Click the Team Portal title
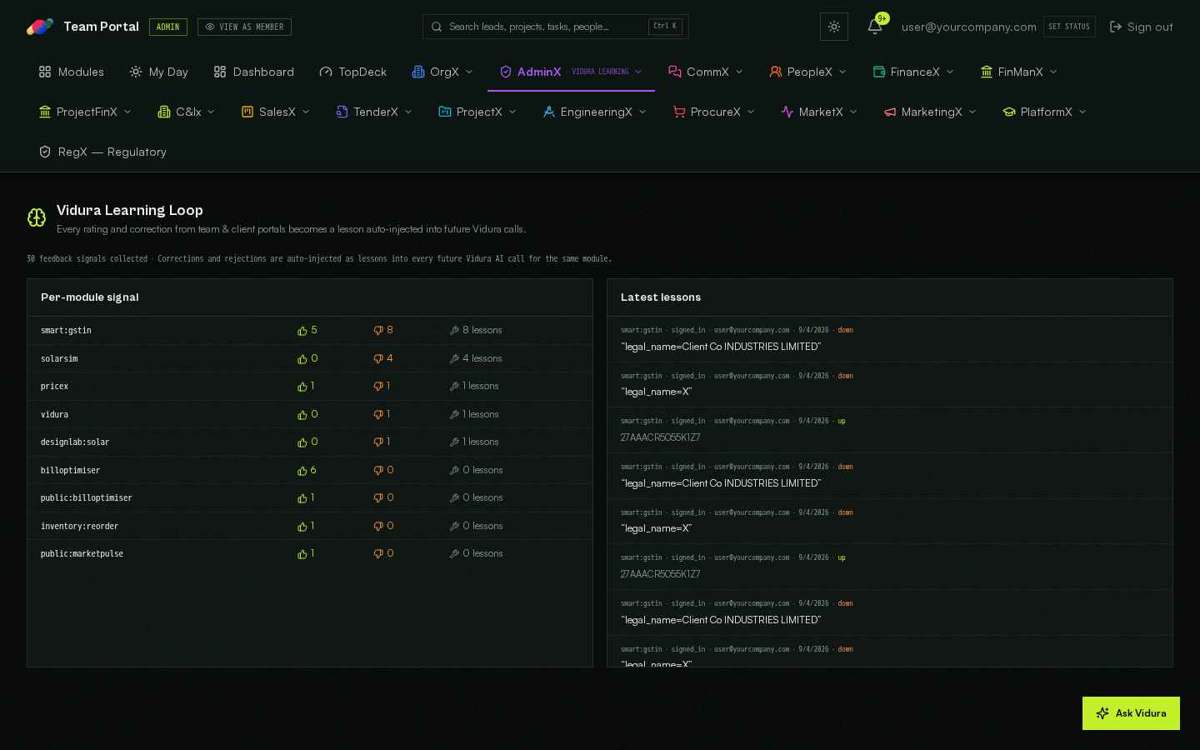Screen dimensions: 1200x750 [101, 27]
